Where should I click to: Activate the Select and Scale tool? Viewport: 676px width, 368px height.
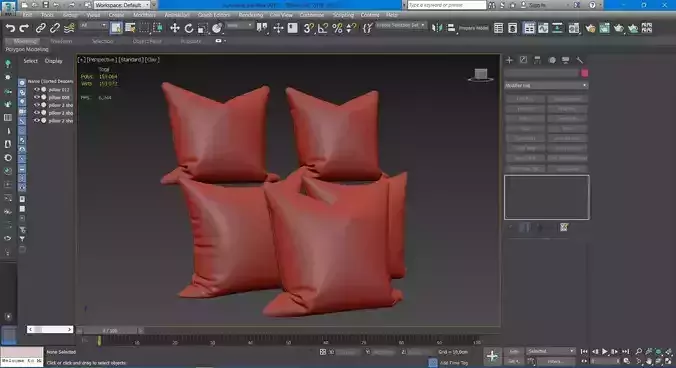pos(203,28)
